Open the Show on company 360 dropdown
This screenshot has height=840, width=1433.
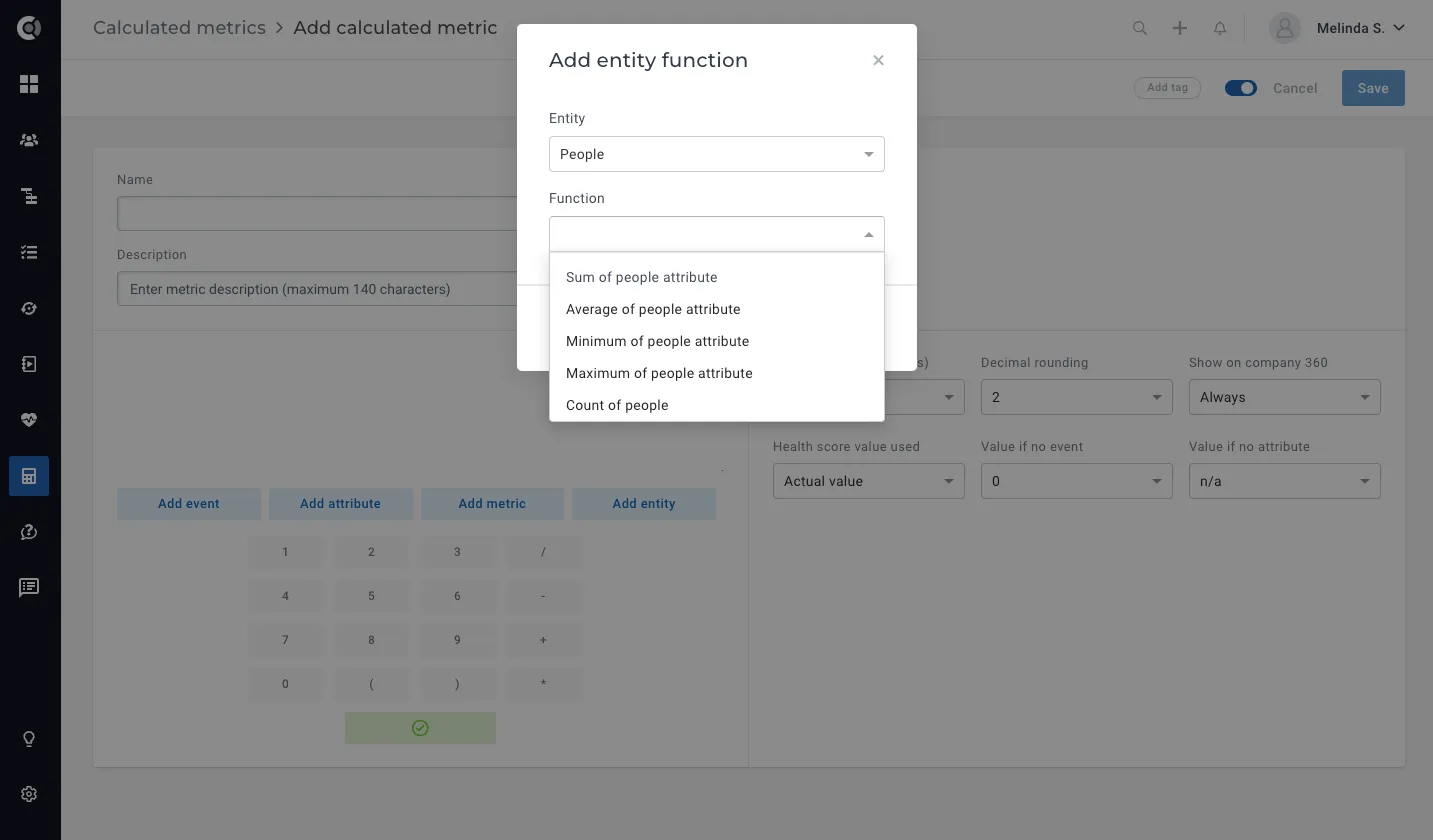click(1285, 397)
